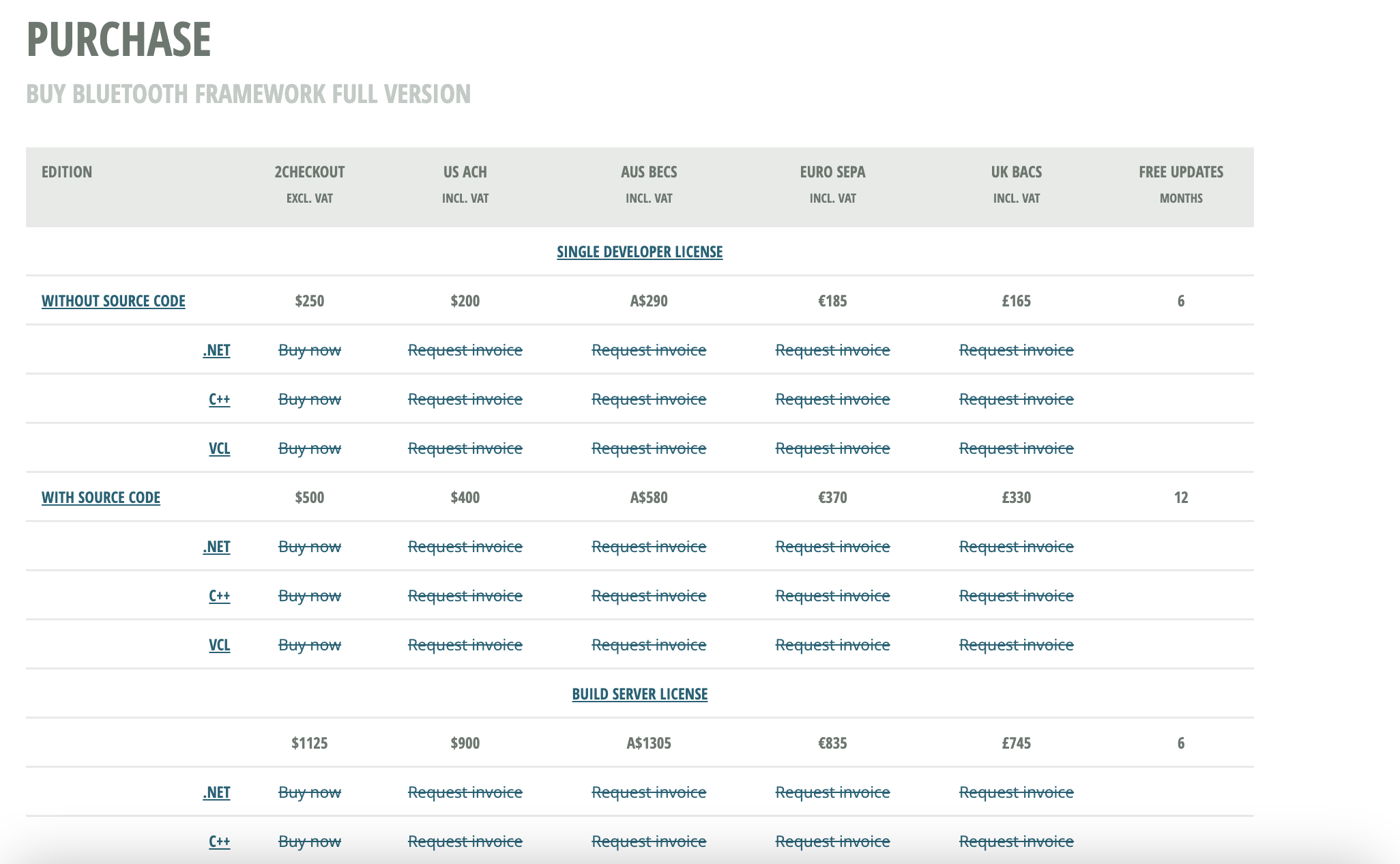Select the $1125 Build Server price

pyautogui.click(x=310, y=743)
